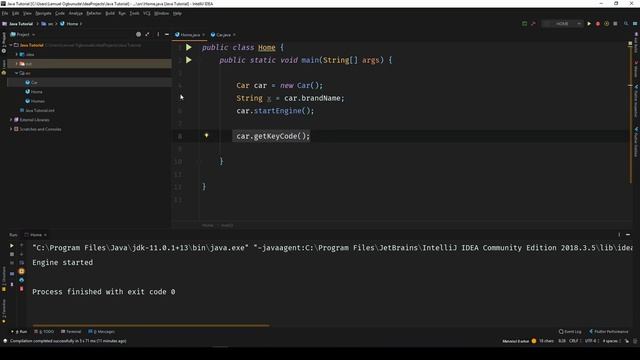Image resolution: width=640 pixels, height=360 pixels.
Task: Hide the Run tool window with minus icon
Action: 628,235
